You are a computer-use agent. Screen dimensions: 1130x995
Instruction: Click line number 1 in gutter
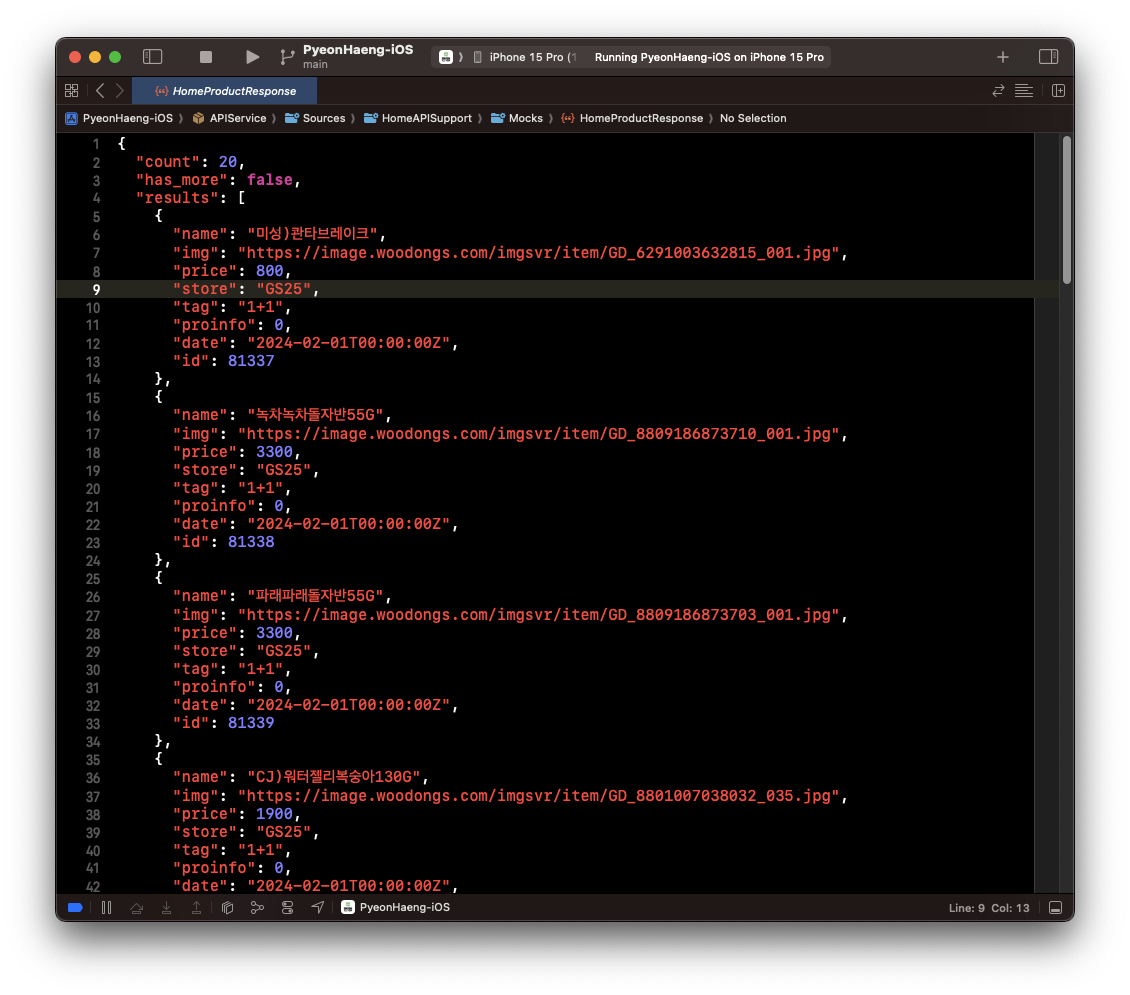click(96, 144)
